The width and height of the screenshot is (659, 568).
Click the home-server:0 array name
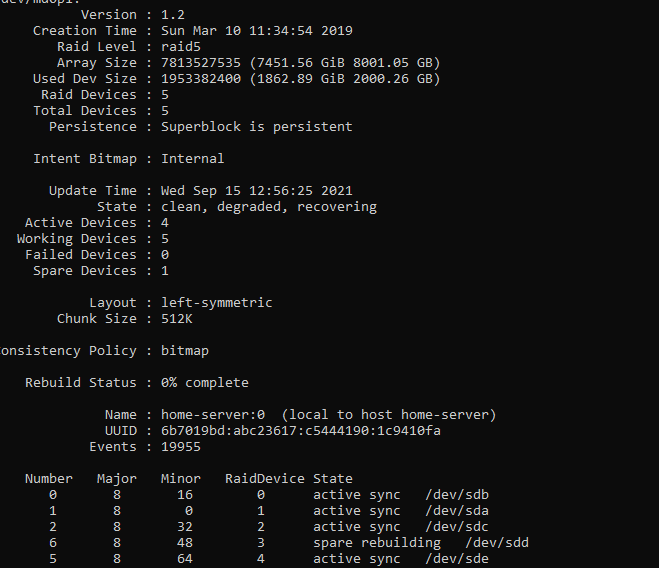coord(213,415)
